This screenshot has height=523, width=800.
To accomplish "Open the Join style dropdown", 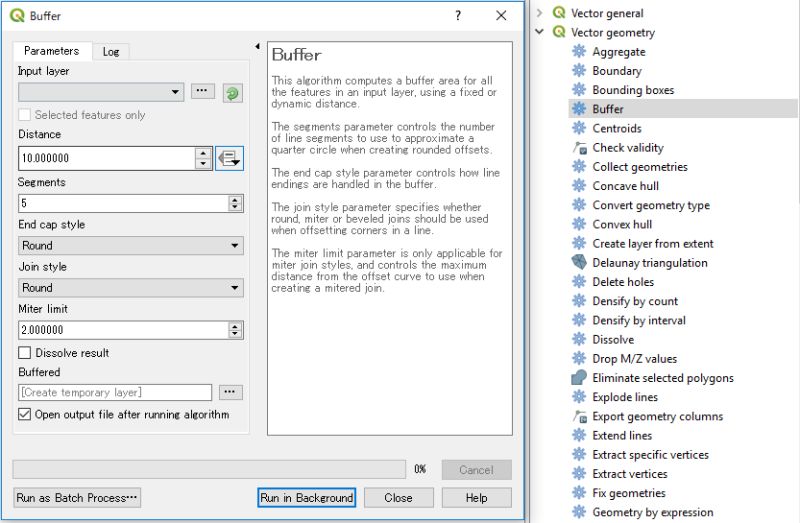I will point(131,288).
